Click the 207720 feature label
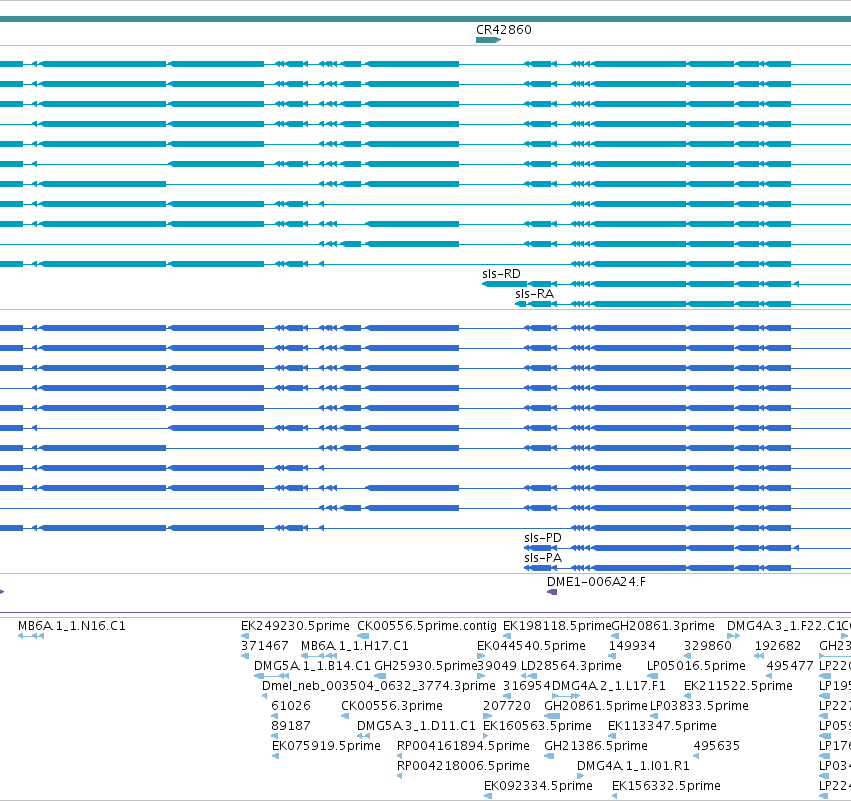Image resolution: width=851 pixels, height=801 pixels. click(507, 706)
